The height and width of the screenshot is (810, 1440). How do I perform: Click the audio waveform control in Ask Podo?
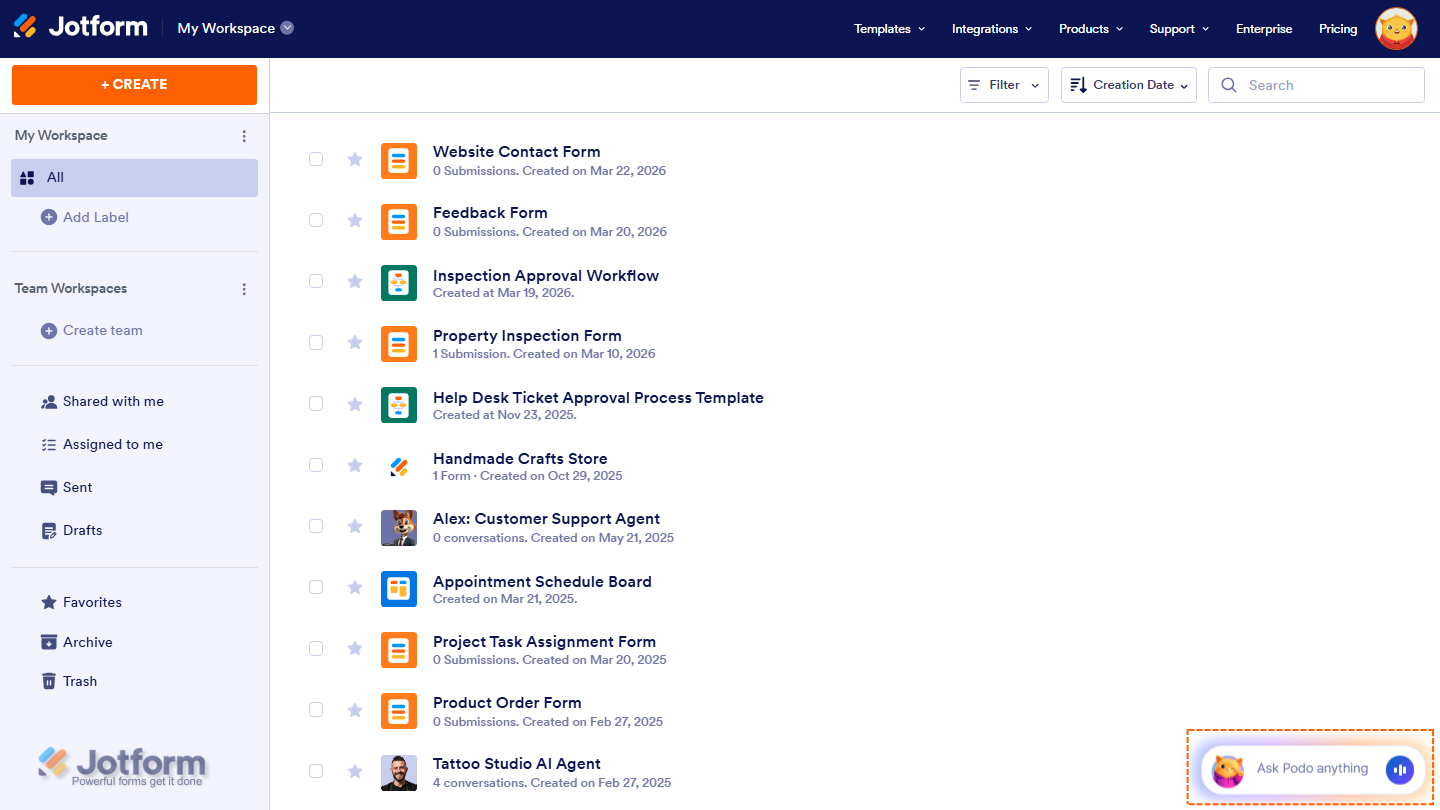(1400, 769)
